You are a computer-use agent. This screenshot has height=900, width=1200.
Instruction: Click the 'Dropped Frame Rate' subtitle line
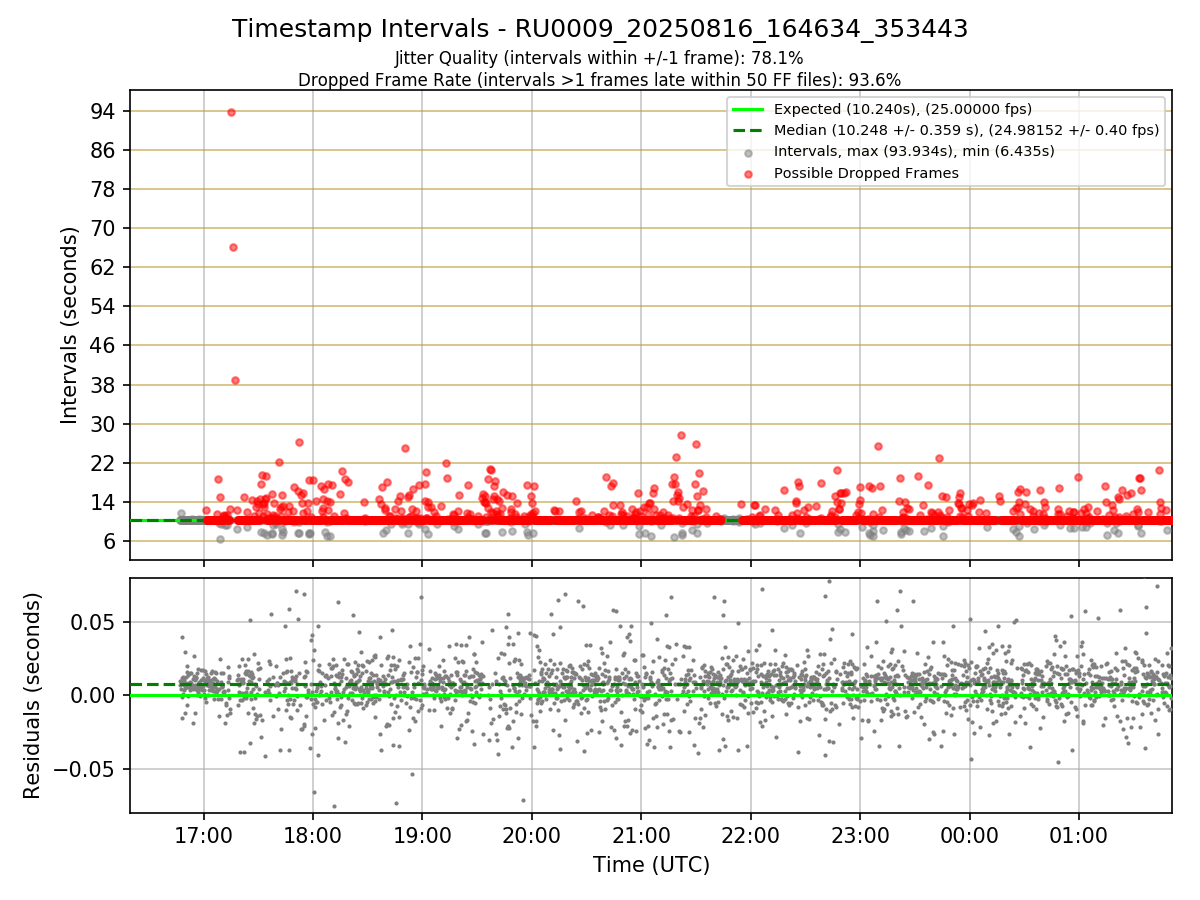point(600,79)
